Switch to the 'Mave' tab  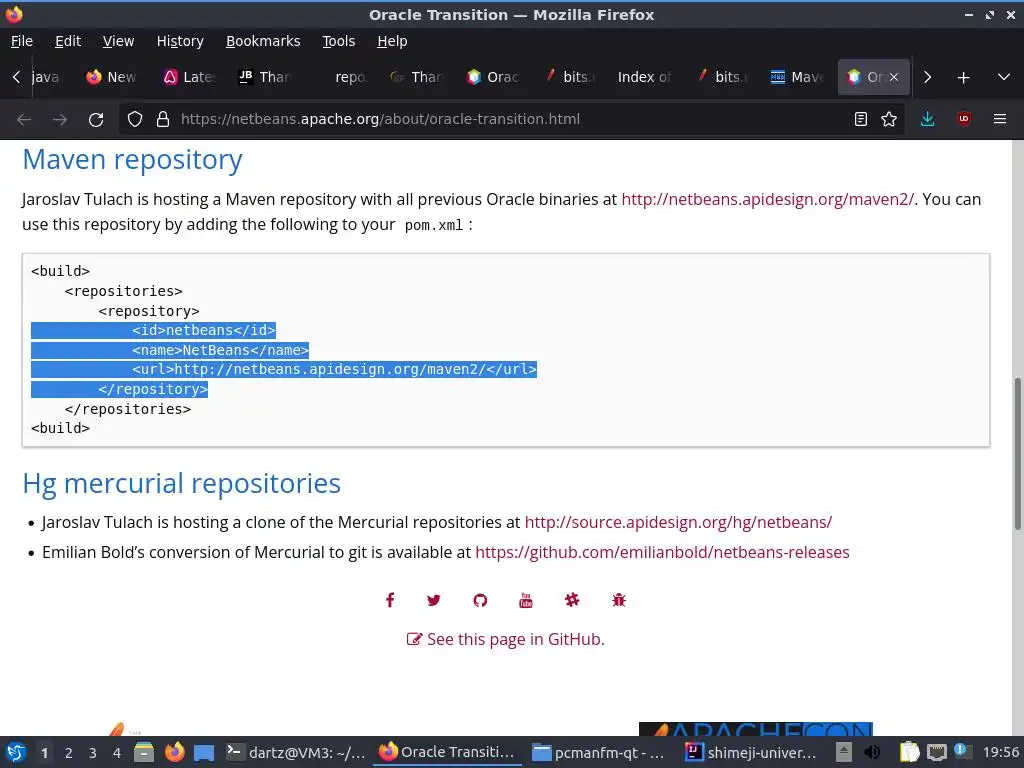click(797, 77)
